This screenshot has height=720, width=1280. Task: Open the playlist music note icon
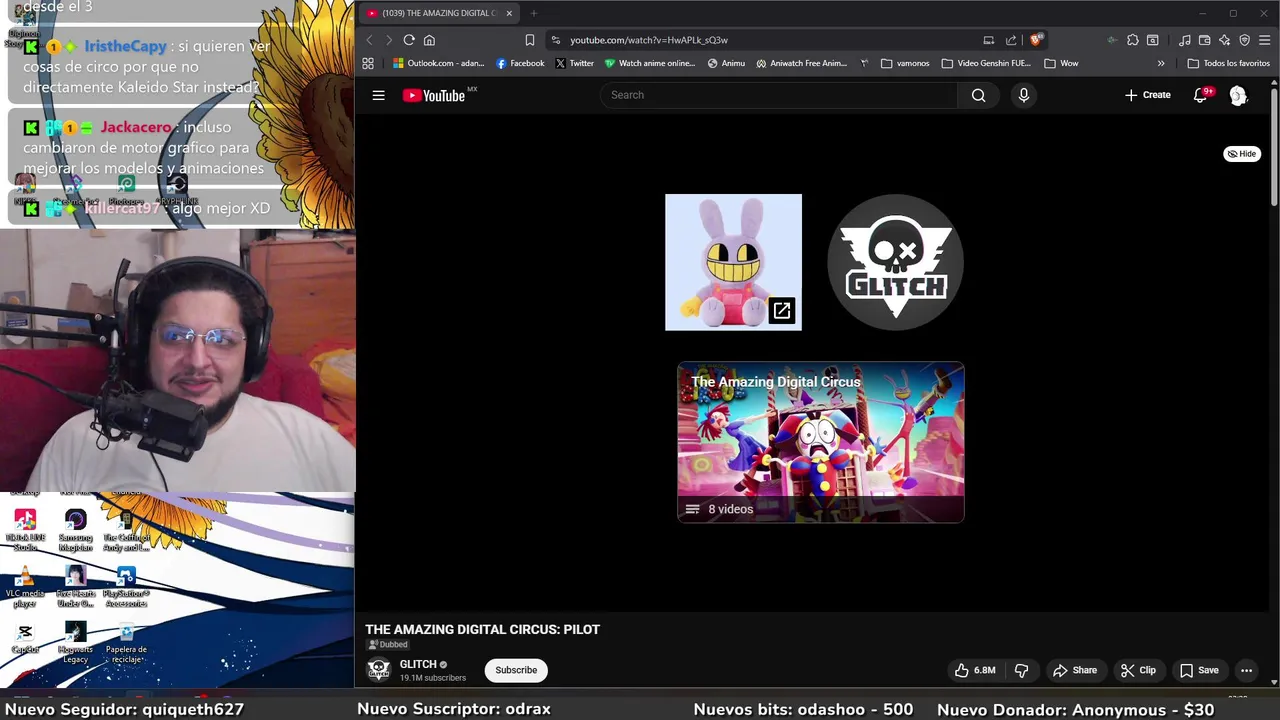click(1185, 40)
